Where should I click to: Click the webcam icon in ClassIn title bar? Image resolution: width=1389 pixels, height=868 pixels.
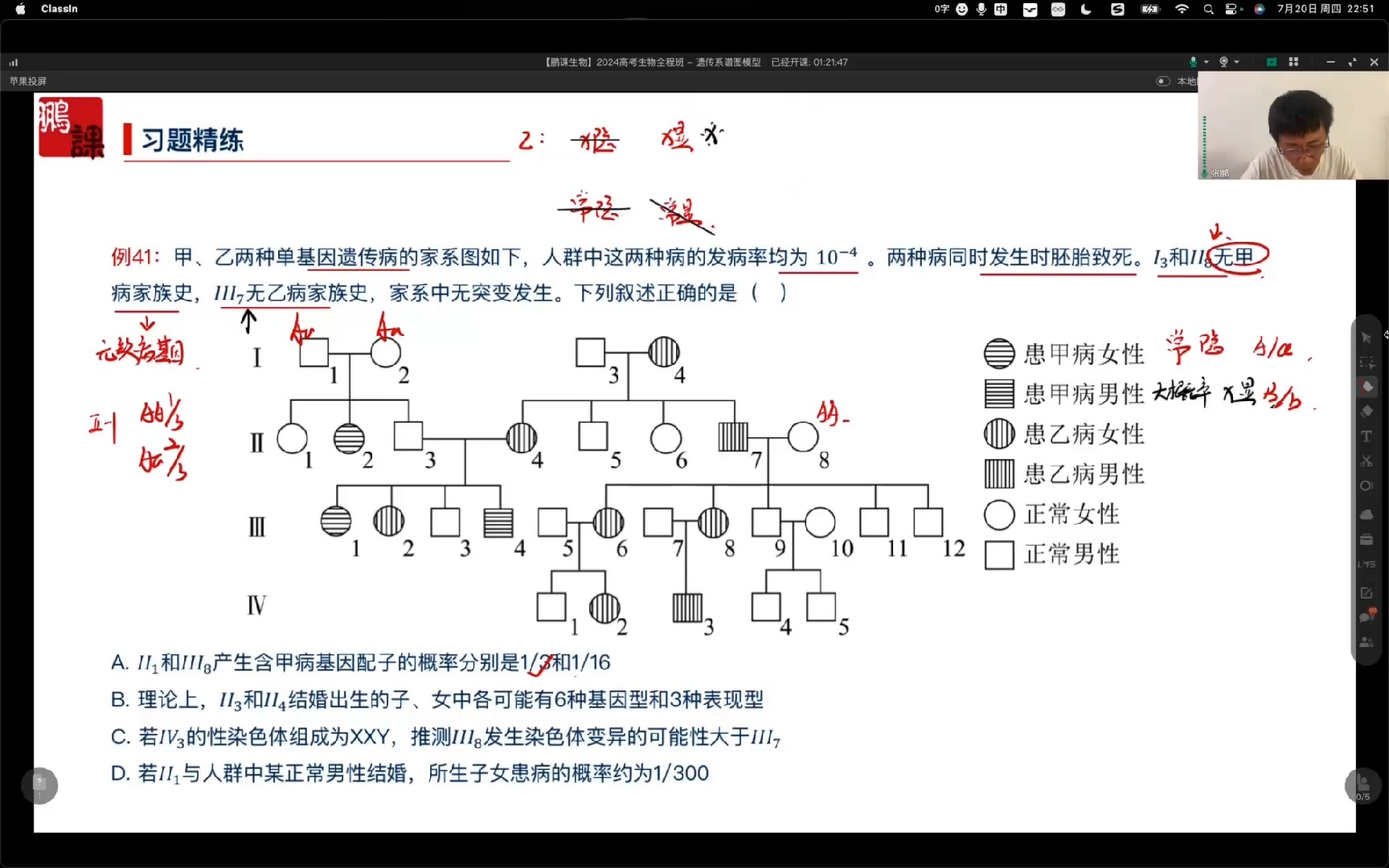pyautogui.click(x=1223, y=62)
